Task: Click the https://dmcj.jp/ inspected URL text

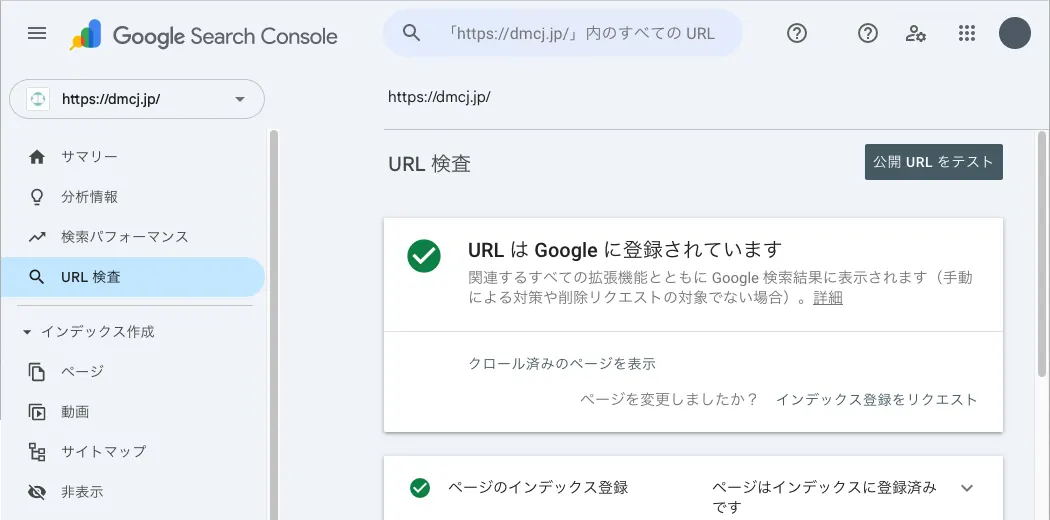Action: coord(439,96)
